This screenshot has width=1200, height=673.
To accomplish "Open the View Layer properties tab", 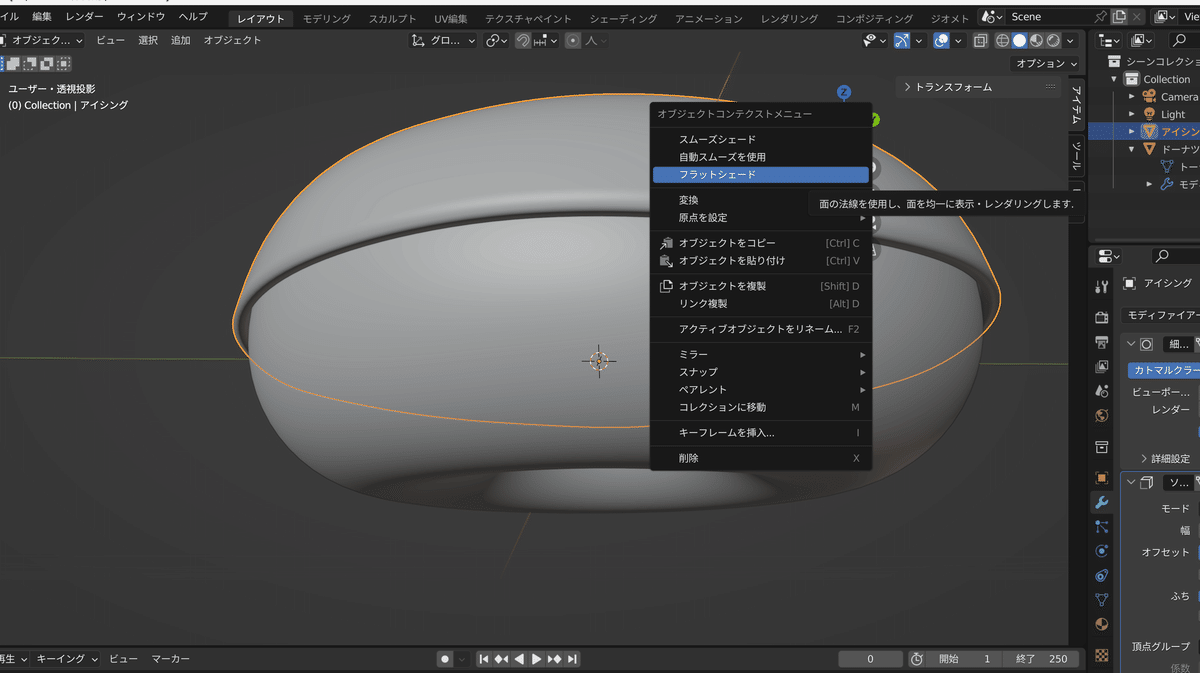I will (x=1102, y=366).
